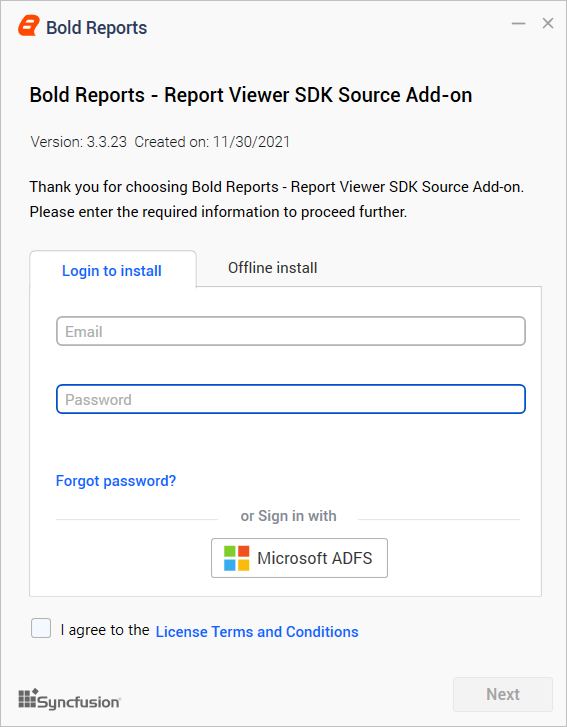This screenshot has width=567, height=727.
Task: Close the Bold Reports installer window
Action: point(548,23)
